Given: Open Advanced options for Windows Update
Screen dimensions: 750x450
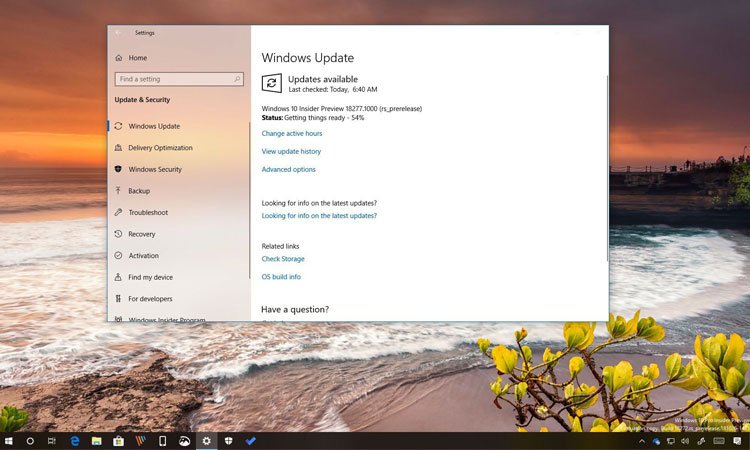Looking at the screenshot, I should click(288, 170).
